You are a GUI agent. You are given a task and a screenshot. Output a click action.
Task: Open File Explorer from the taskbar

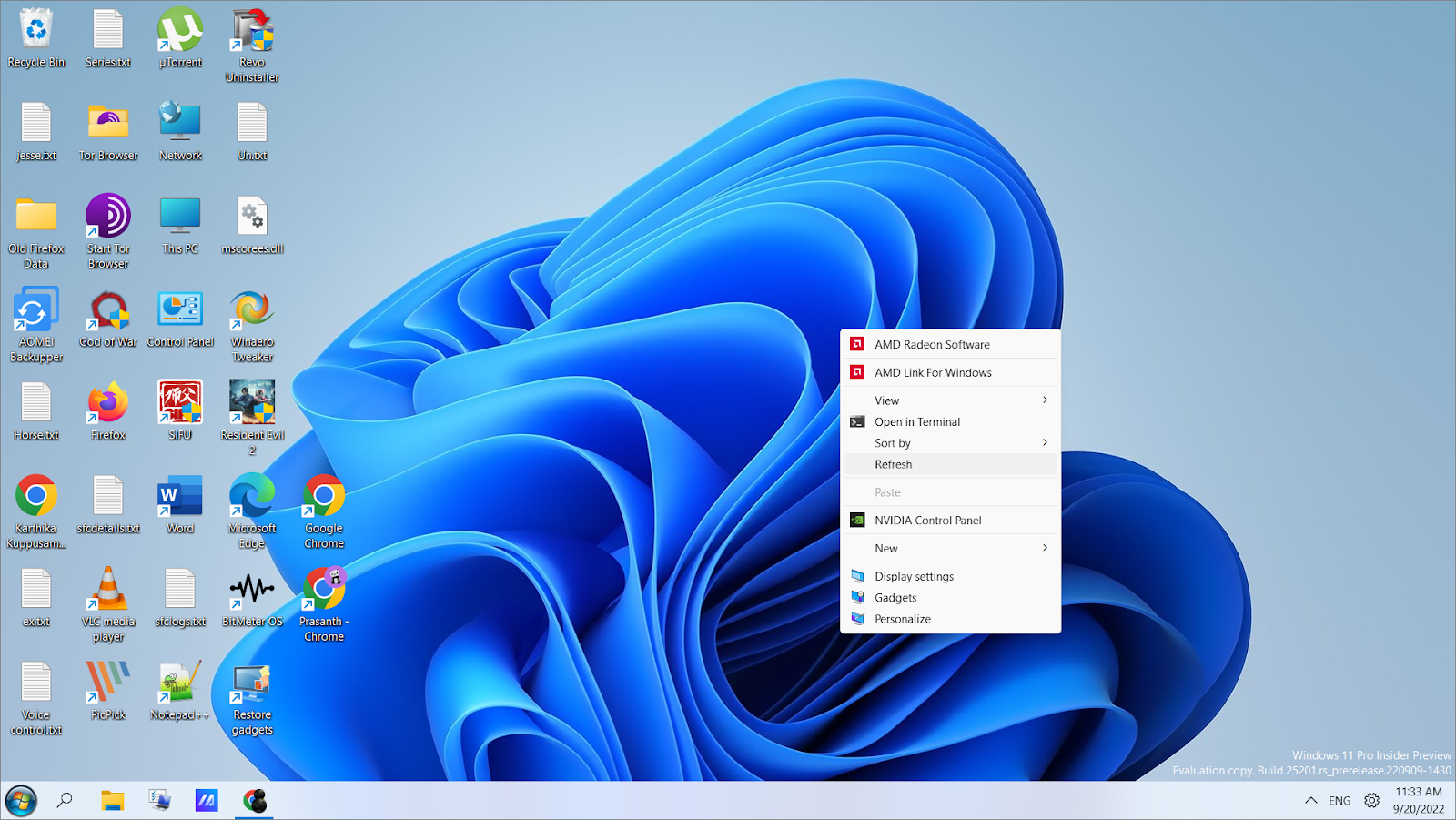click(x=113, y=801)
